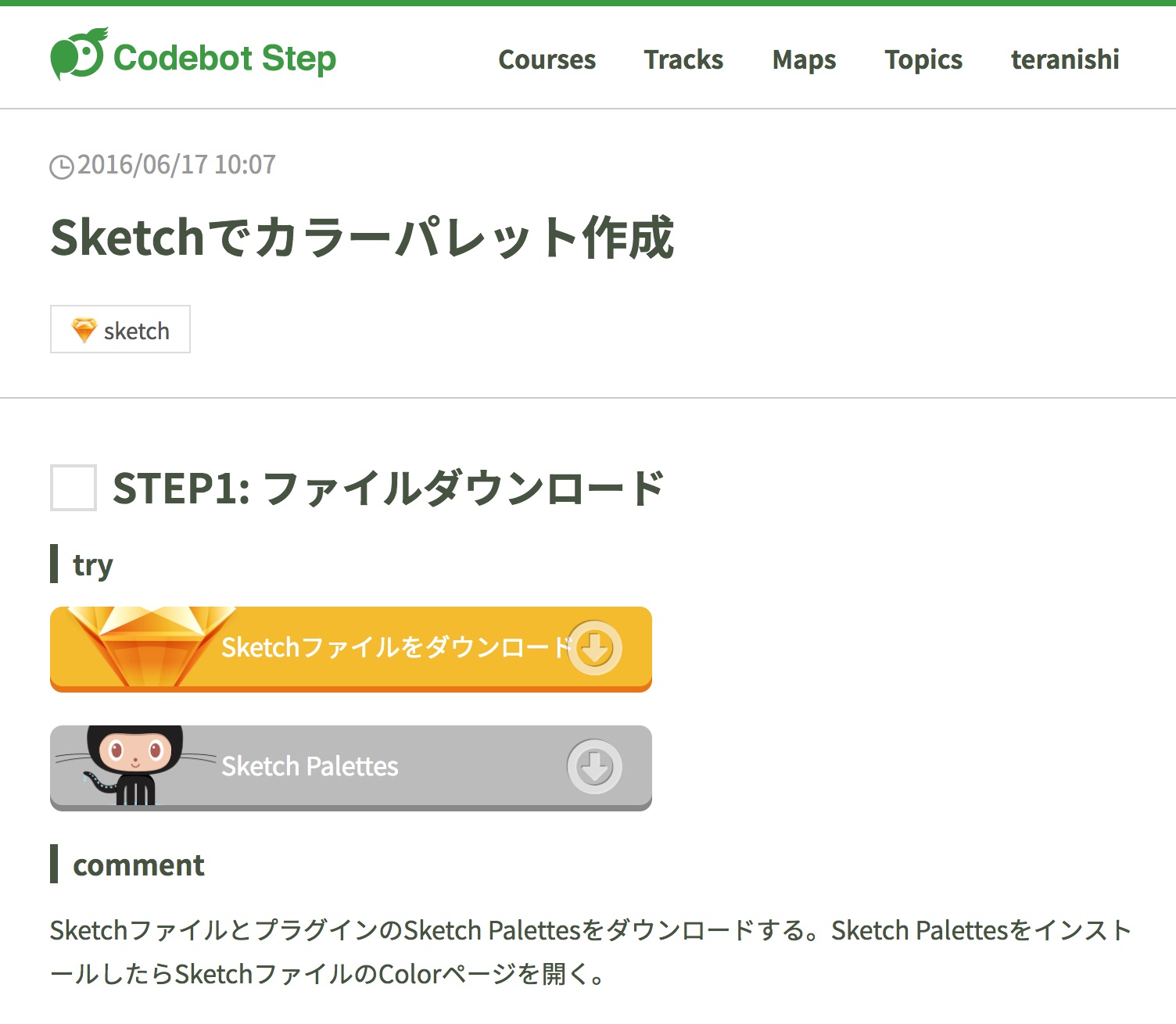
Task: Open the Maps navigation item
Action: pyautogui.click(x=804, y=59)
